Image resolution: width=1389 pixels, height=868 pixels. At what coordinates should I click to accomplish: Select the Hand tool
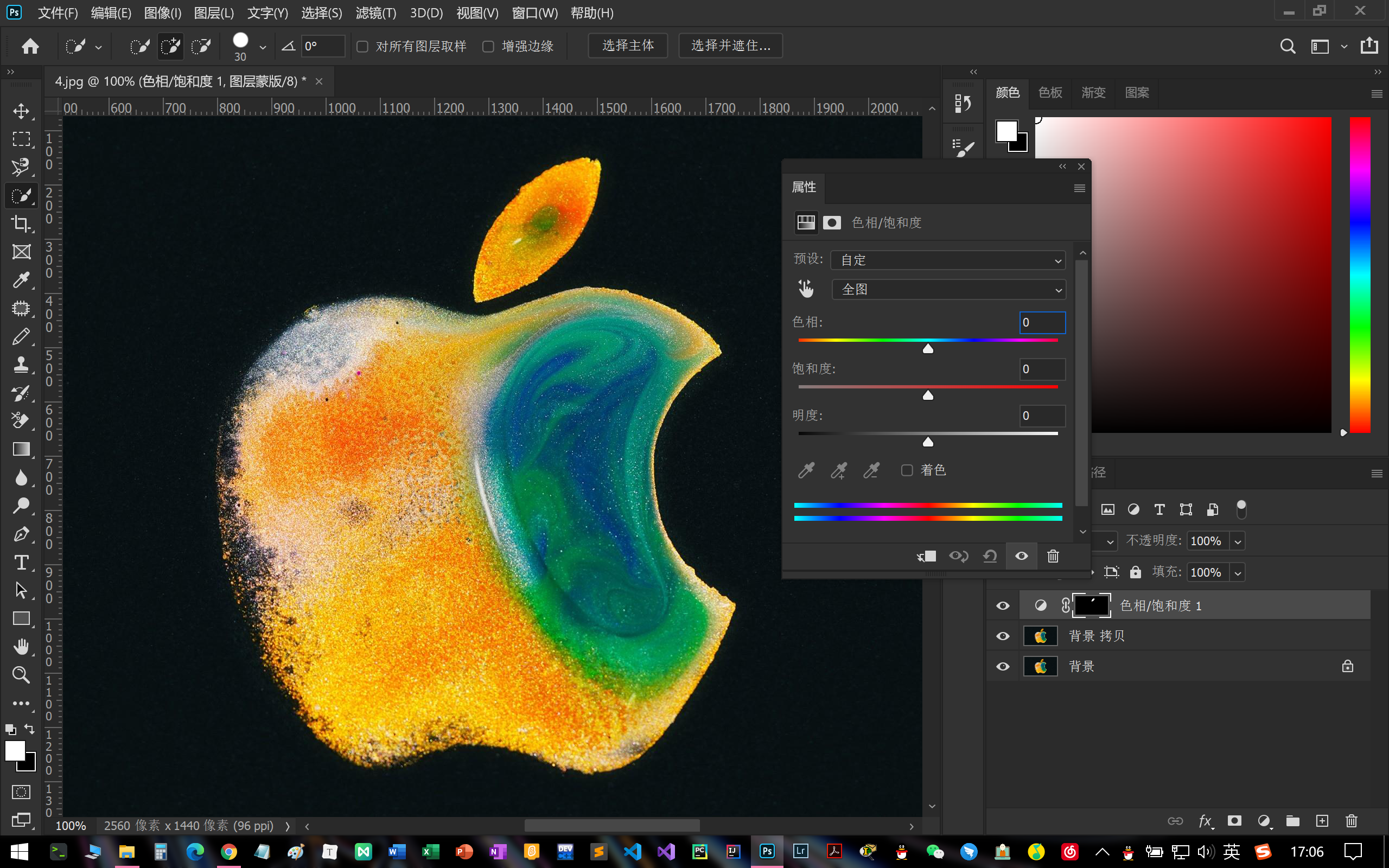pyautogui.click(x=21, y=647)
